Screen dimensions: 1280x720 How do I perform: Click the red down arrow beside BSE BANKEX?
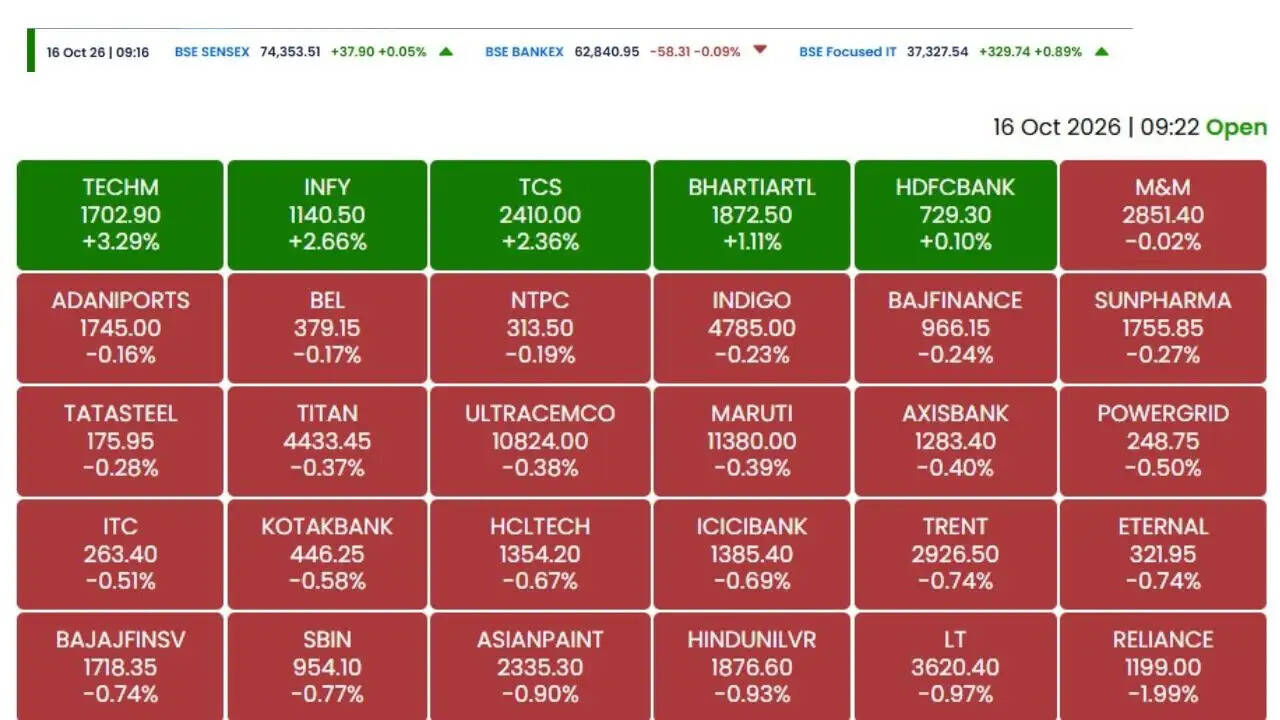760,50
